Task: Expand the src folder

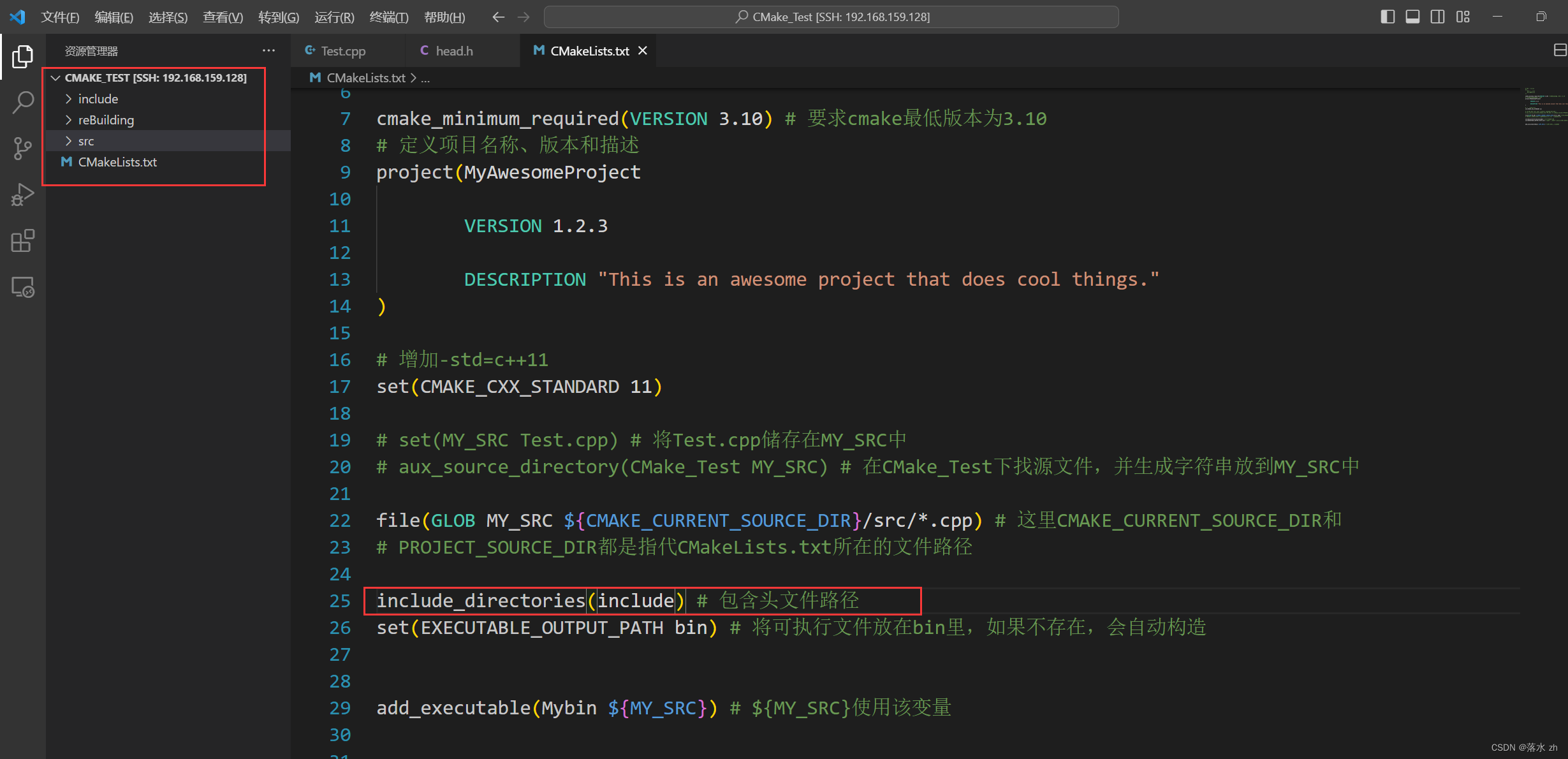Action: (168, 141)
